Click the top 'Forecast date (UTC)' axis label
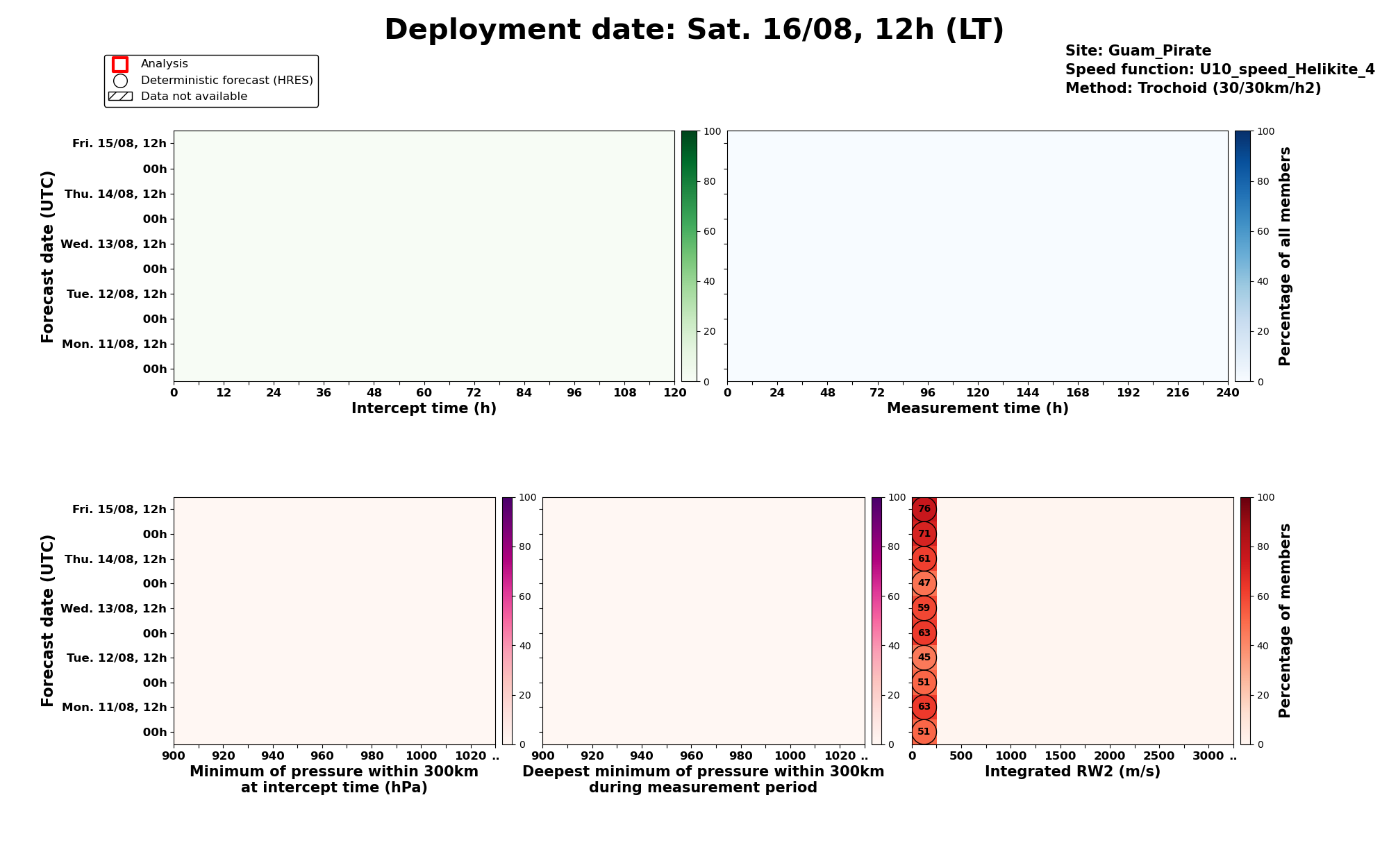 [x=47, y=256]
